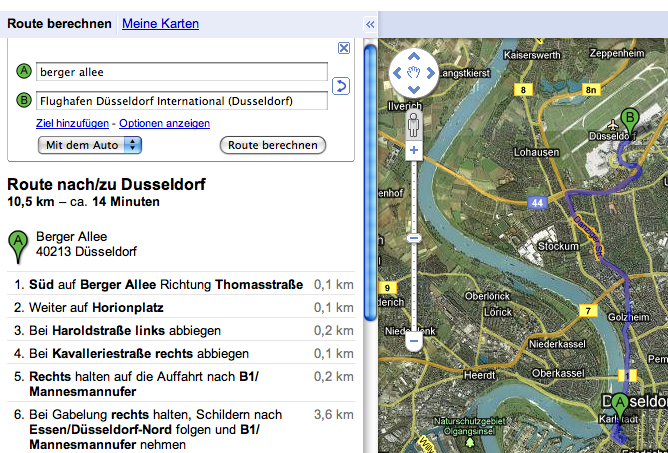Zoom out with the minus button

click(x=413, y=341)
